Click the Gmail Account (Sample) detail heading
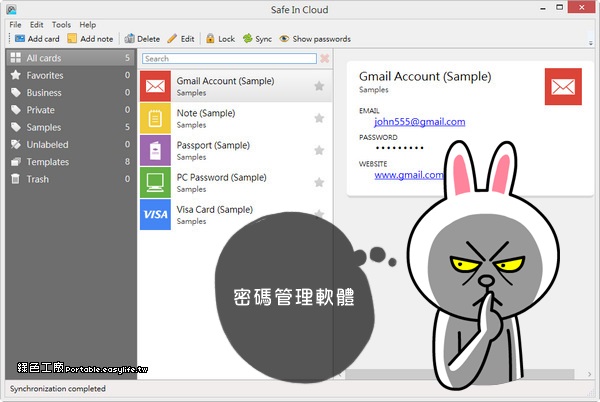600x402 pixels. (x=425, y=76)
